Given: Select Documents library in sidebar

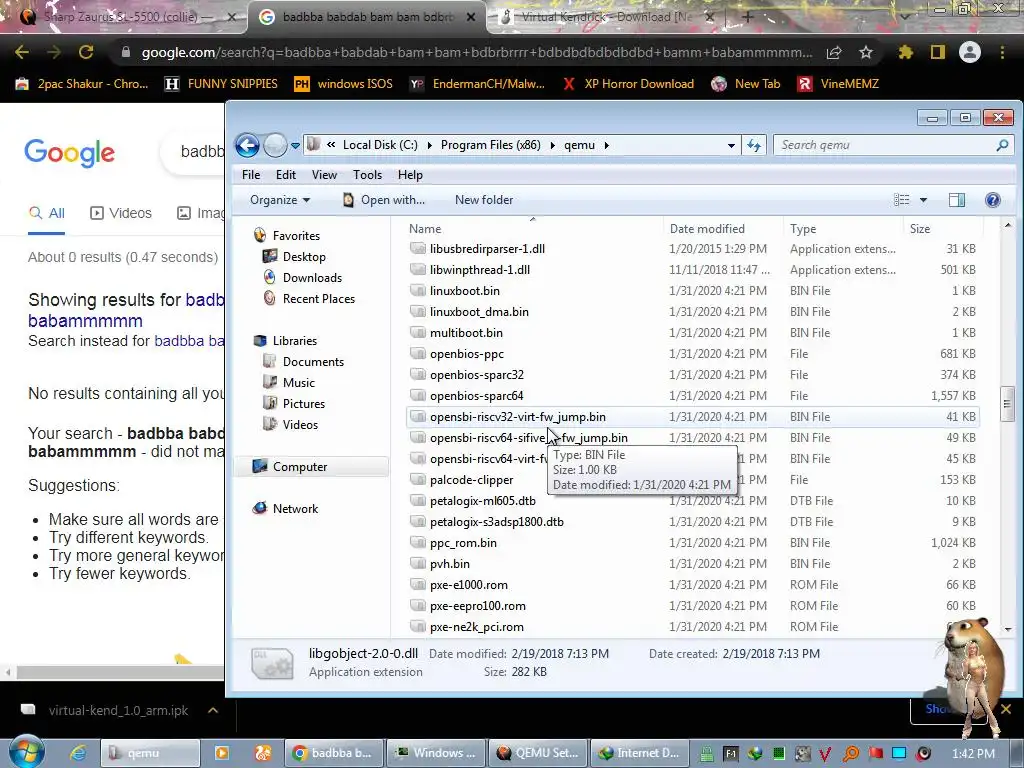Looking at the screenshot, I should 313,362.
